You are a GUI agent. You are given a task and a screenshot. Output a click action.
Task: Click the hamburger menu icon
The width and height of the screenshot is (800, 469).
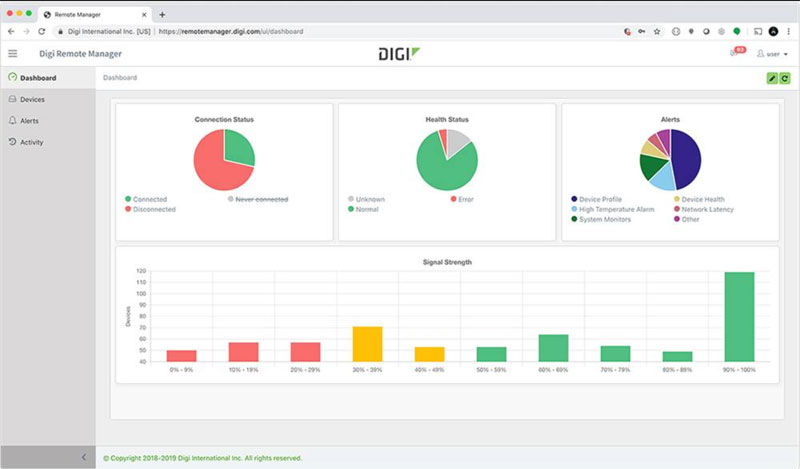(x=13, y=53)
